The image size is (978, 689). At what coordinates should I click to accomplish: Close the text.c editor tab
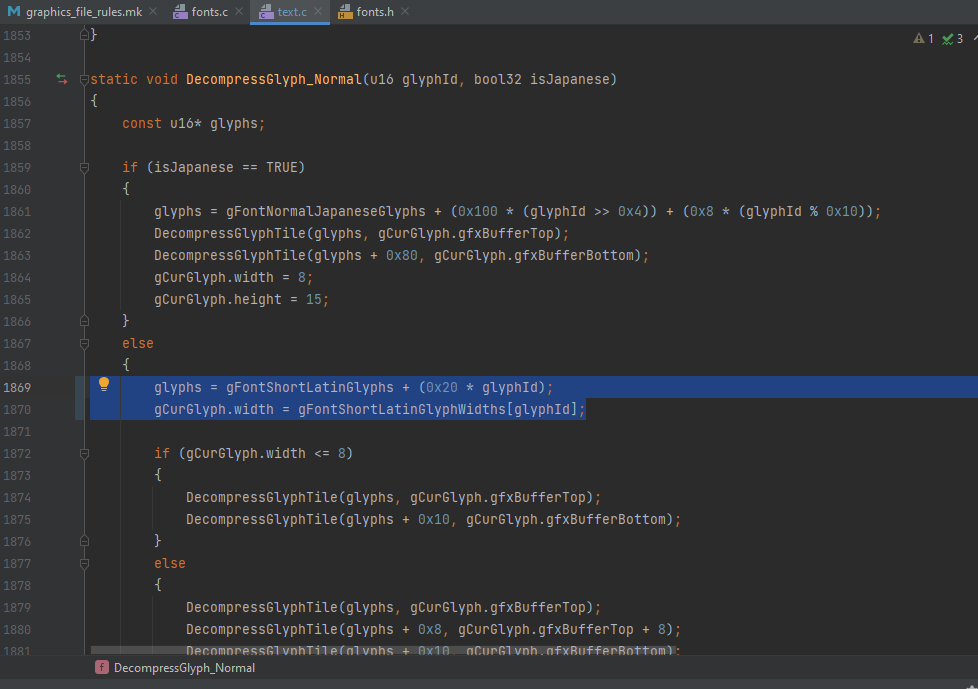tap(319, 12)
